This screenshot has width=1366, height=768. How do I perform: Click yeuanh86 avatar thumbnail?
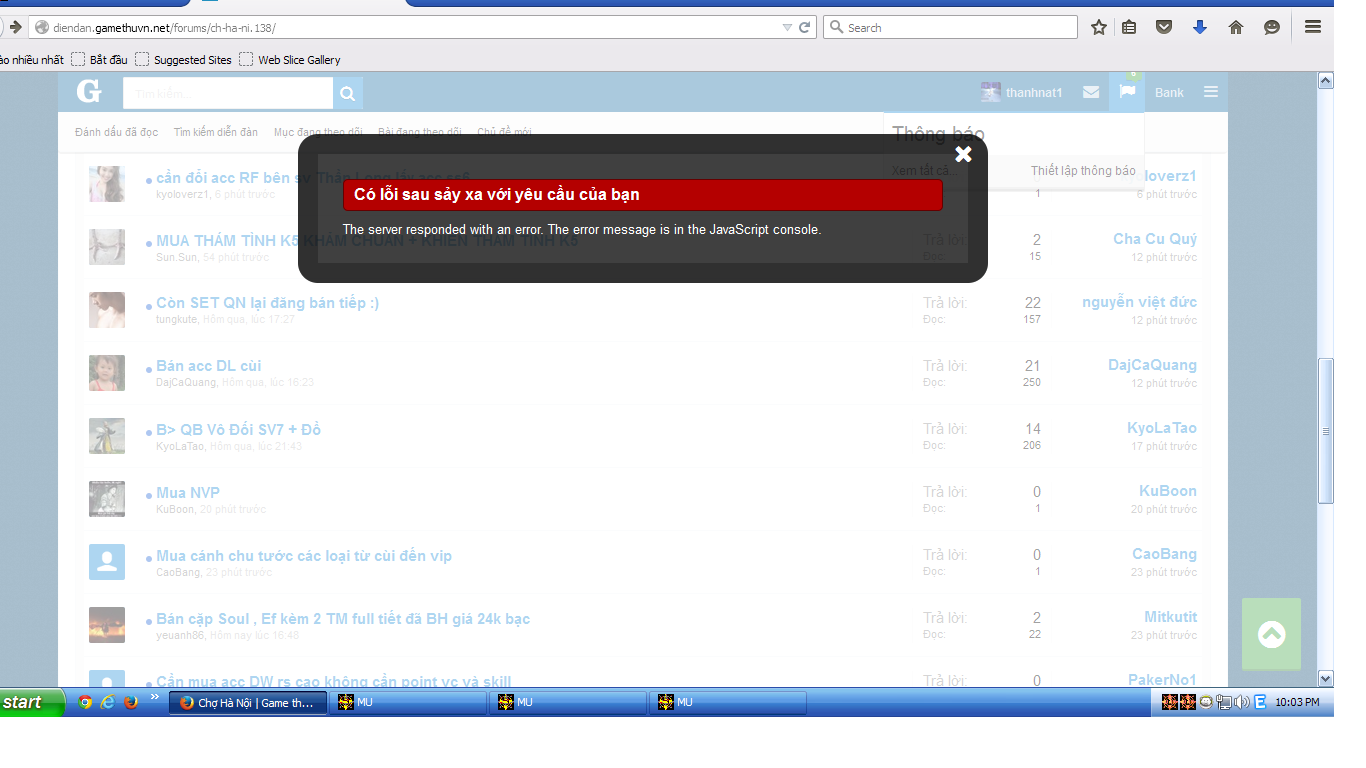pos(107,625)
